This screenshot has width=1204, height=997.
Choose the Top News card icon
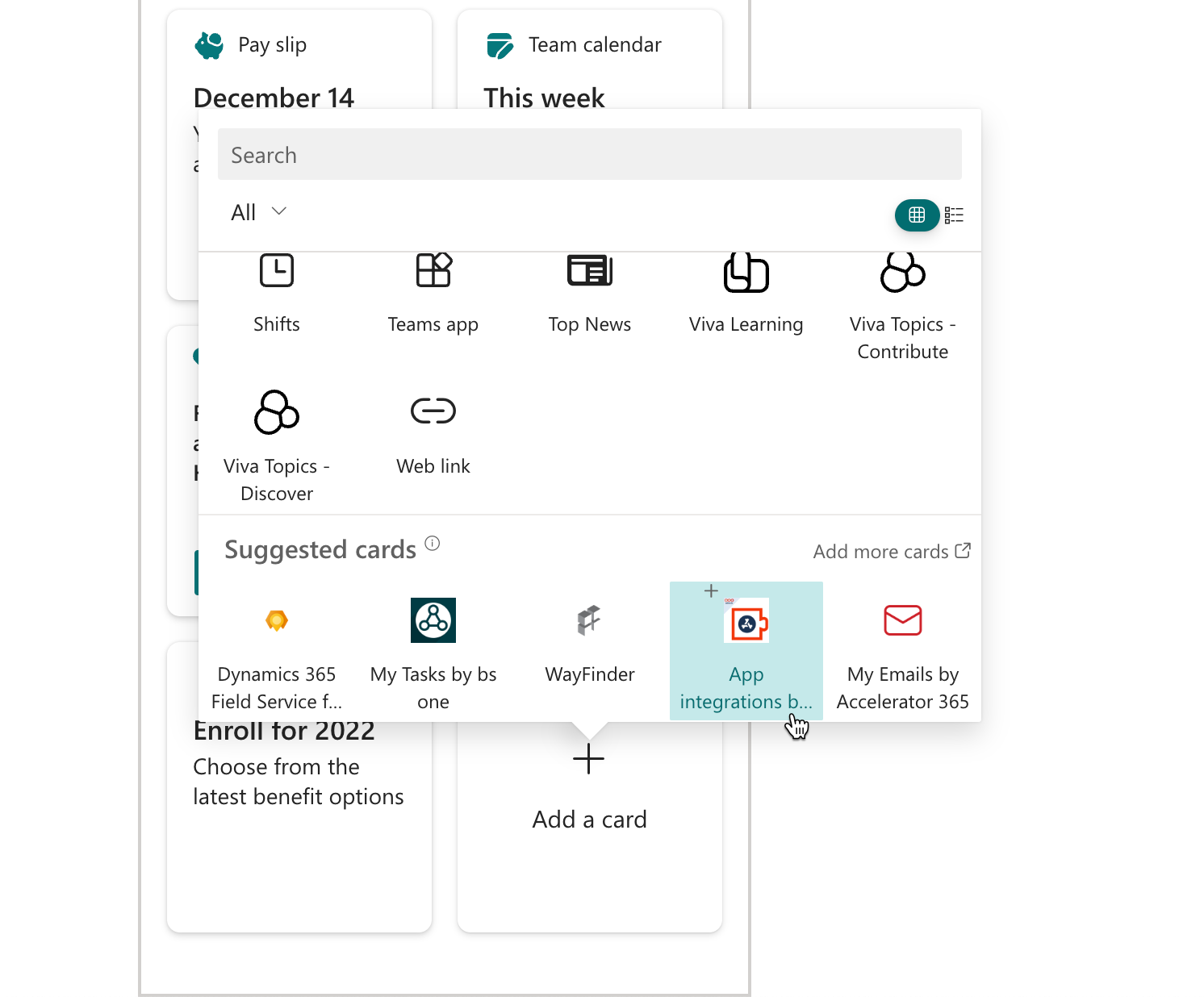coord(590,270)
